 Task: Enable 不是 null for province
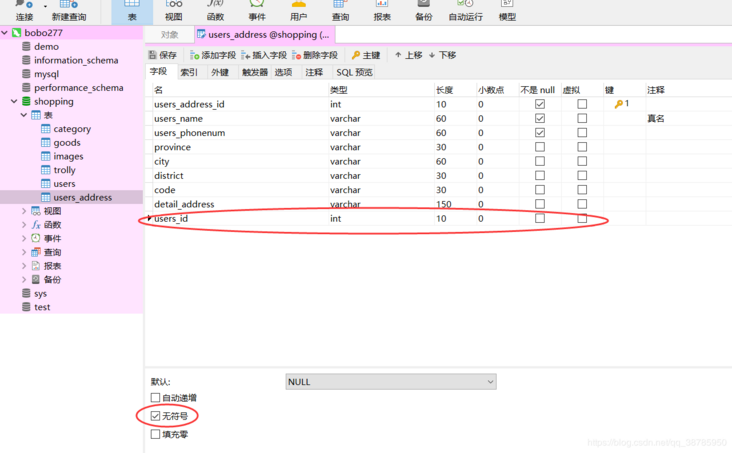[x=540, y=147]
